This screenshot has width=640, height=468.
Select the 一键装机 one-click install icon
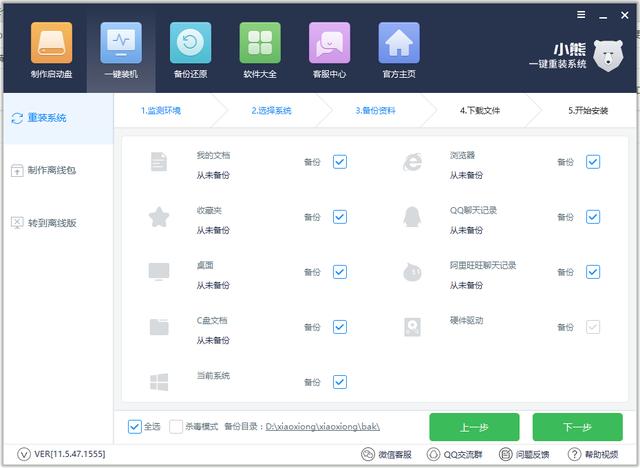click(x=121, y=43)
